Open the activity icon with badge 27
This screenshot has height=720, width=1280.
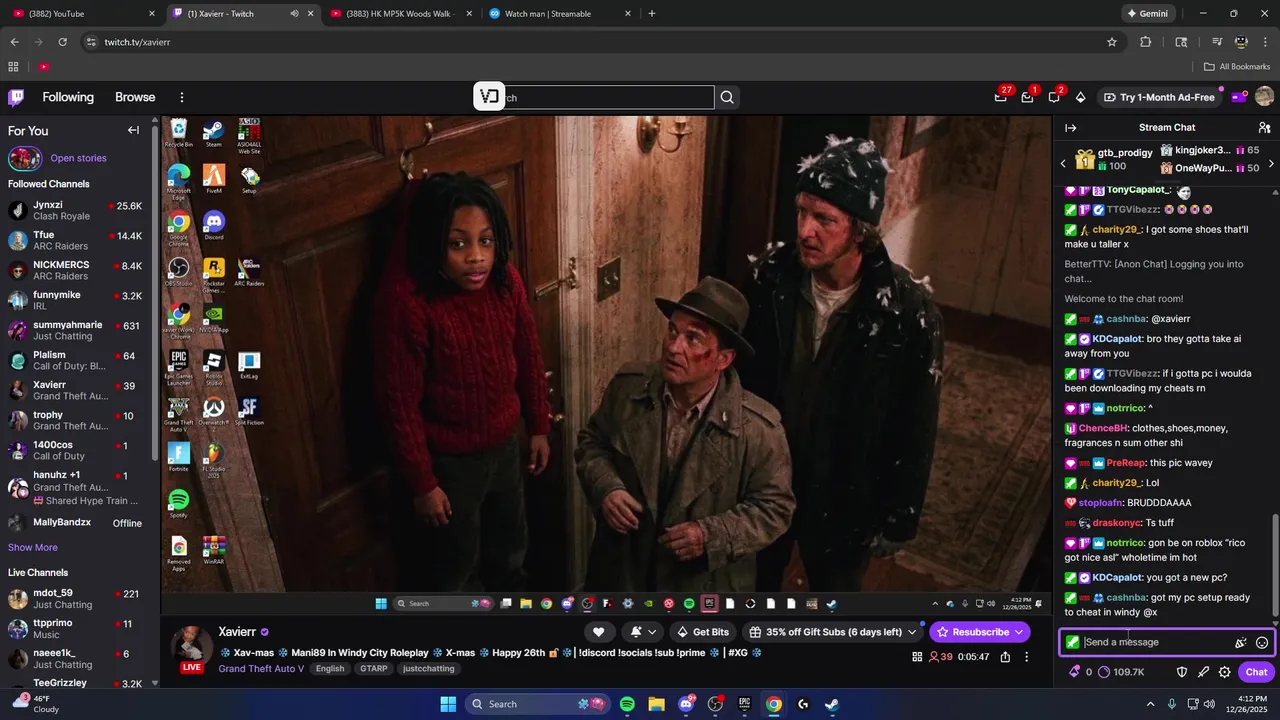1001,97
